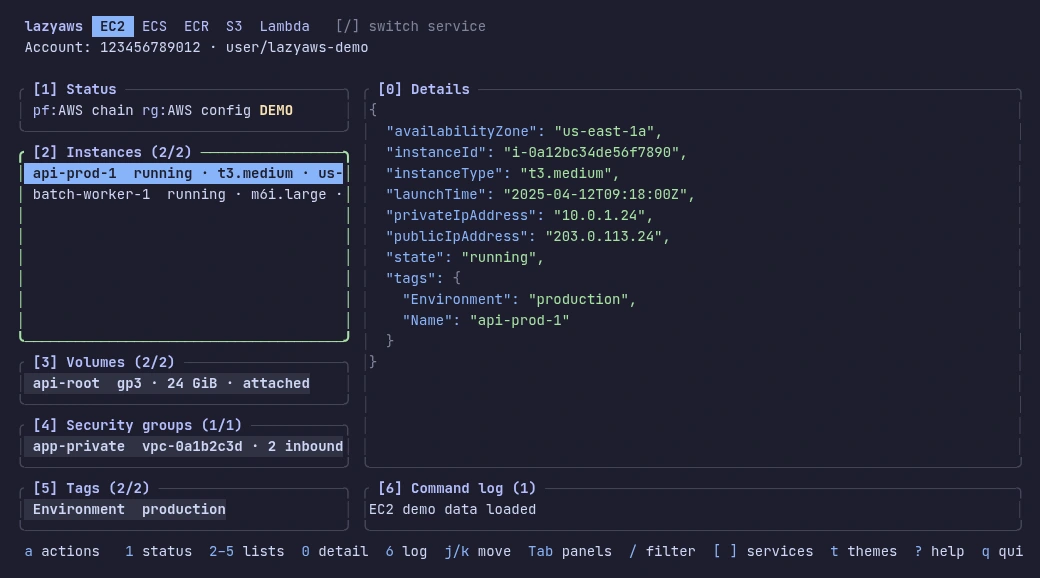Viewport: 1040px width, 578px height.
Task: Click the '2-5 lists' footer shortcut
Action: (247, 552)
